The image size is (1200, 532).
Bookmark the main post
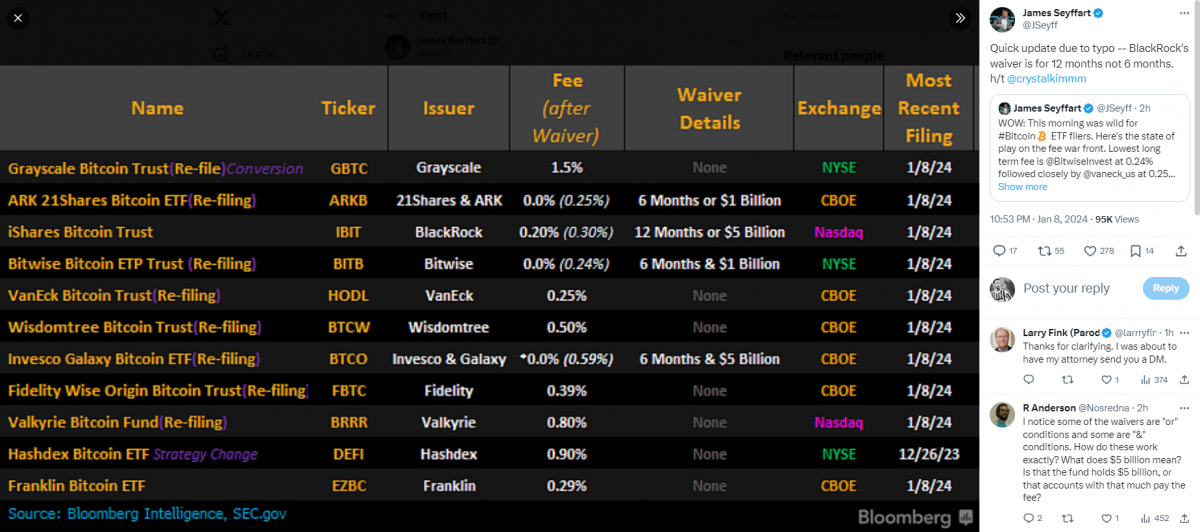click(1137, 251)
